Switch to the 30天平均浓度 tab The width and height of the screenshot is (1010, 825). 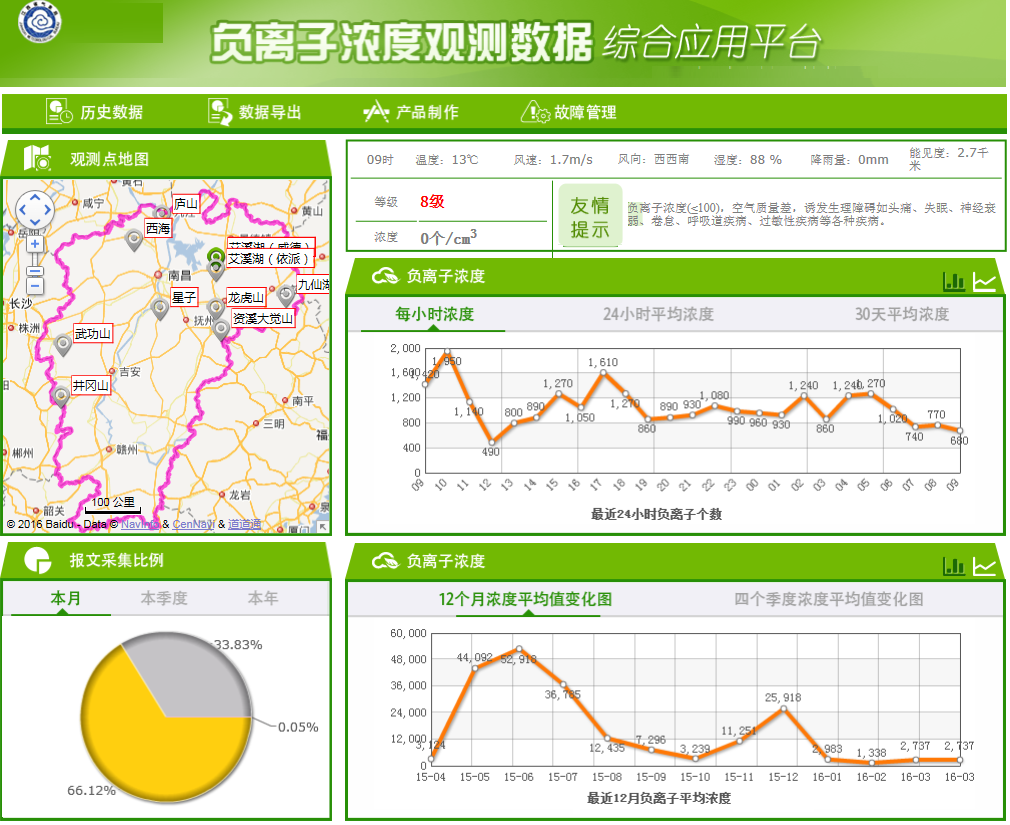[901, 314]
